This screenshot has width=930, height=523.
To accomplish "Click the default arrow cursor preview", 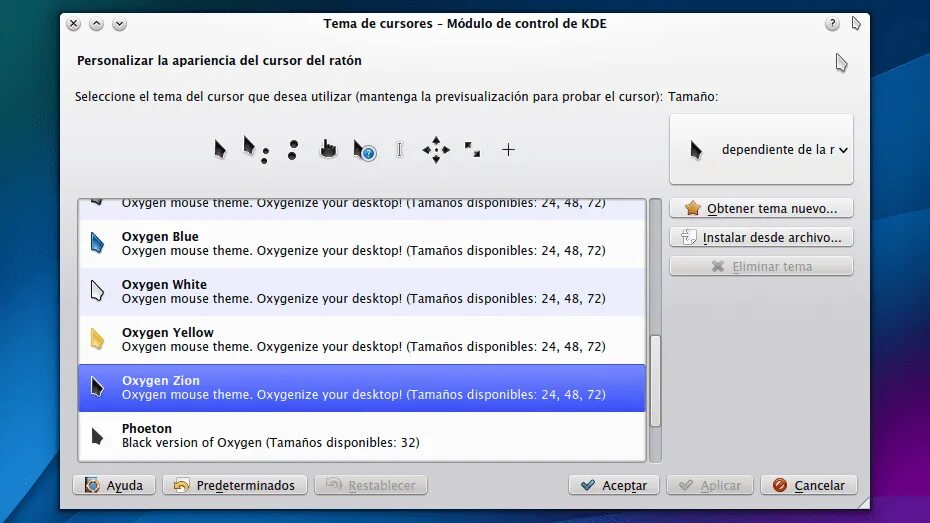I will (220, 149).
